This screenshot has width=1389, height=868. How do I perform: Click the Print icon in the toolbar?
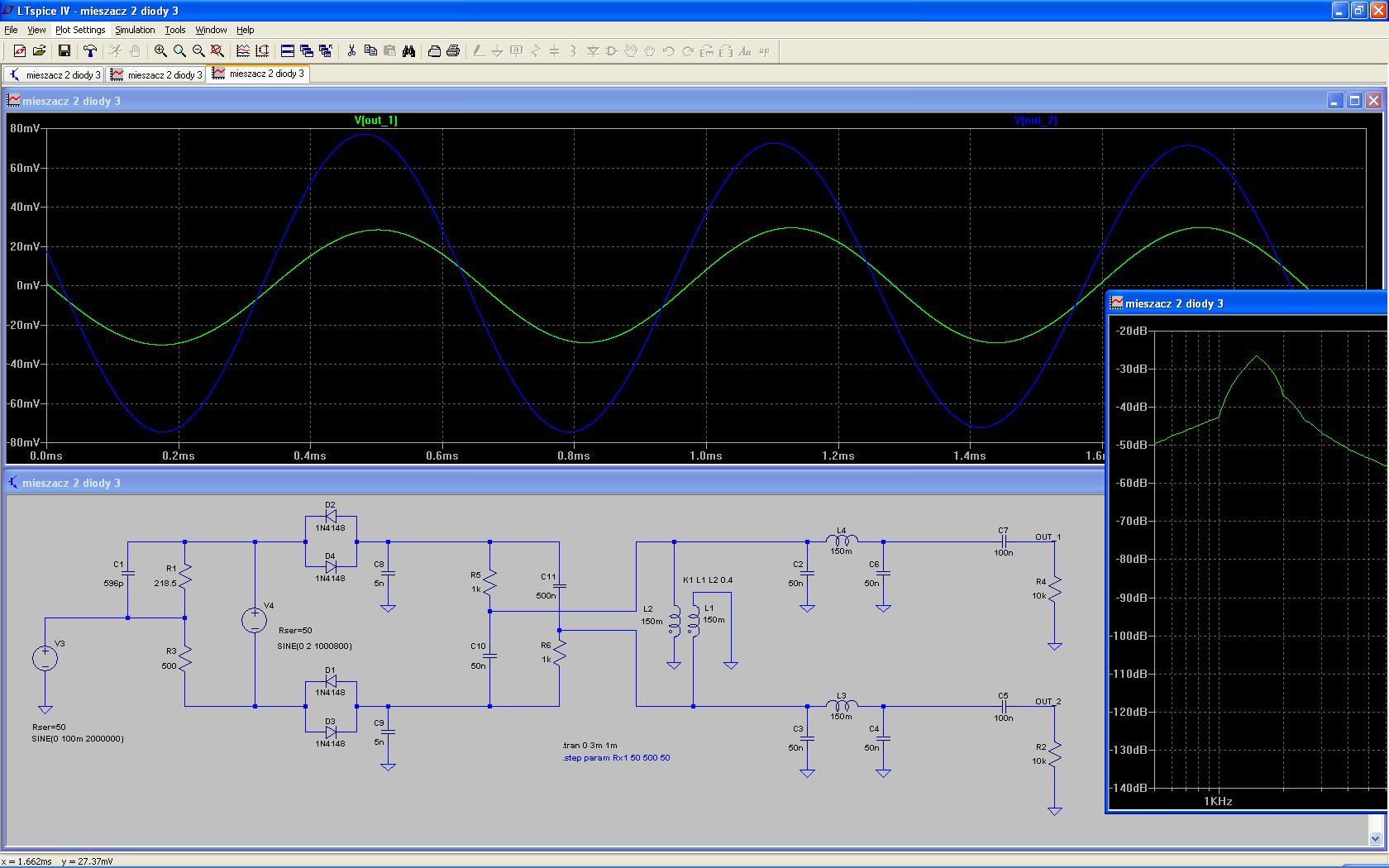452,51
